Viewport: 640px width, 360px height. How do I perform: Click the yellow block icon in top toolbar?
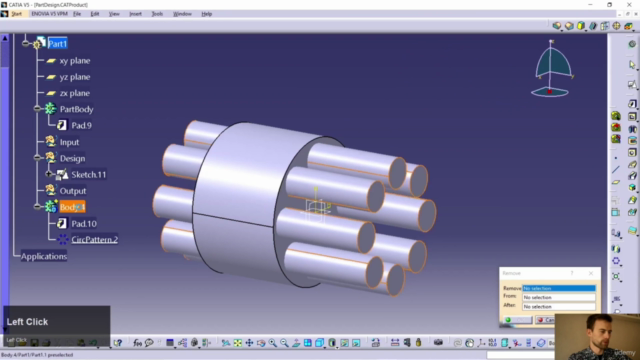[580, 26]
